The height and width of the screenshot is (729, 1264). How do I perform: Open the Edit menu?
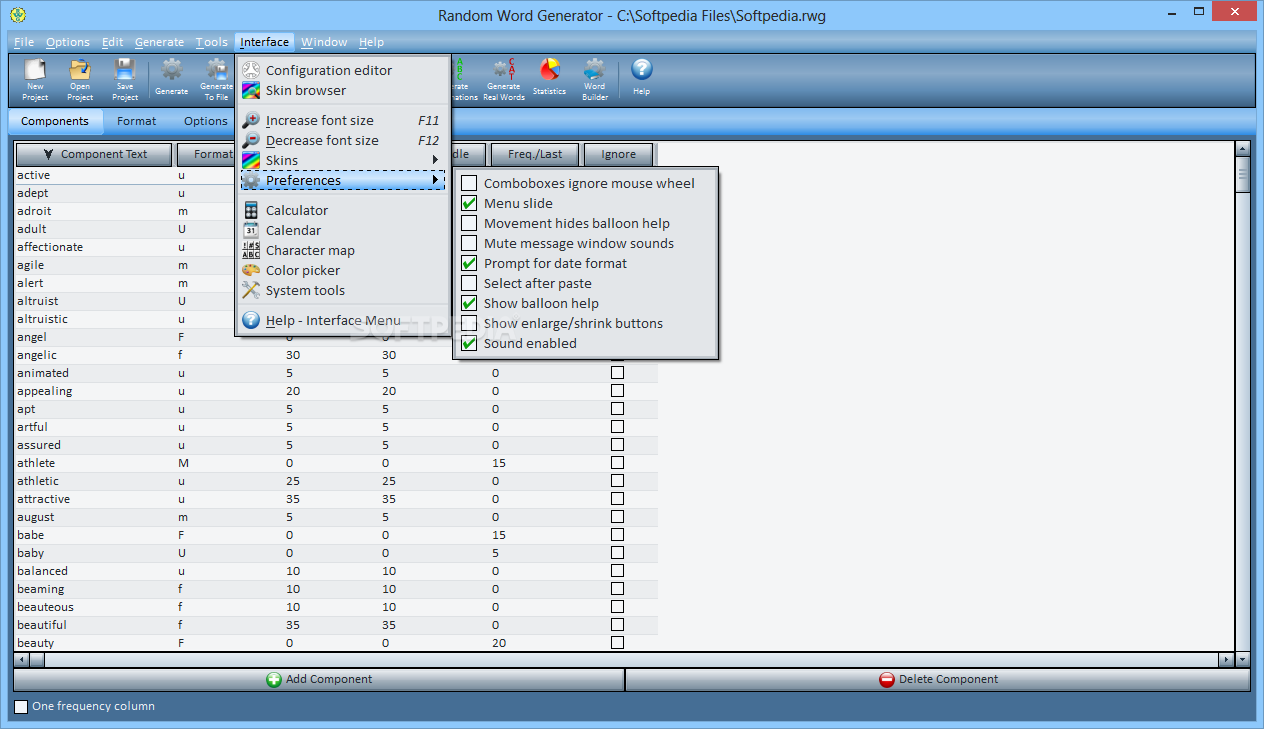113,42
